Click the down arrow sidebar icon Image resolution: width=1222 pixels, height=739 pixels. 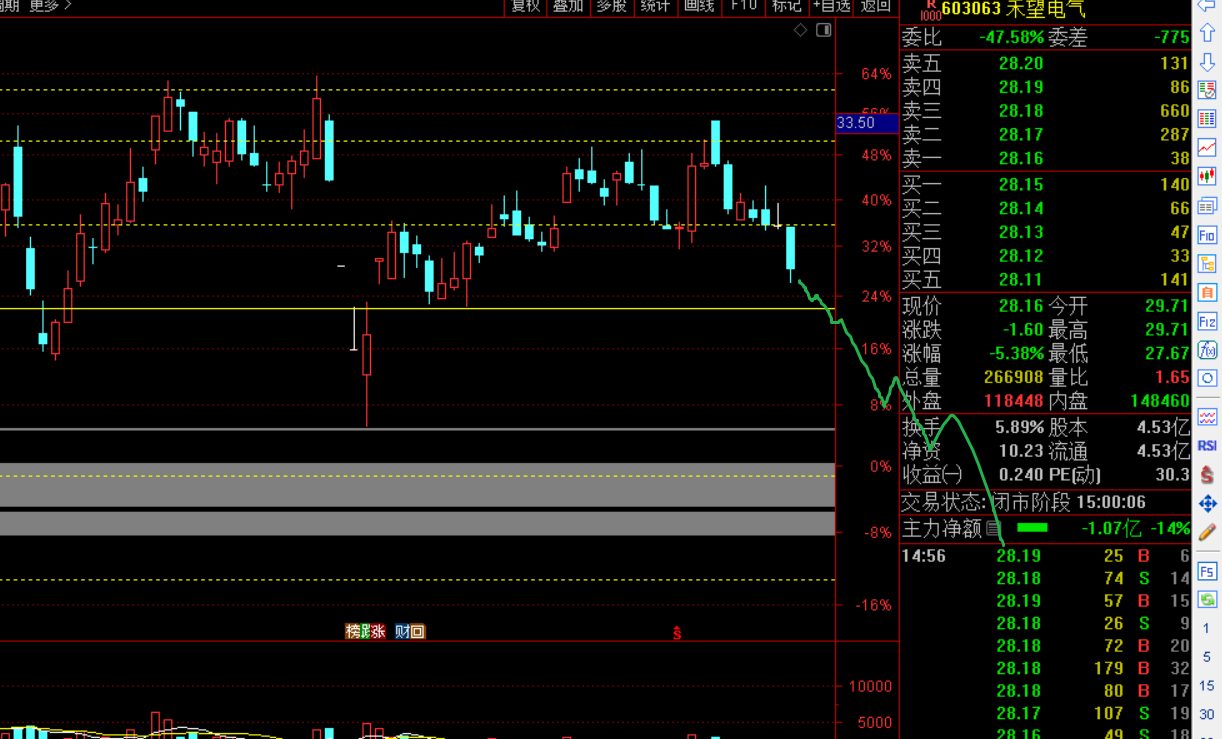(x=1207, y=62)
